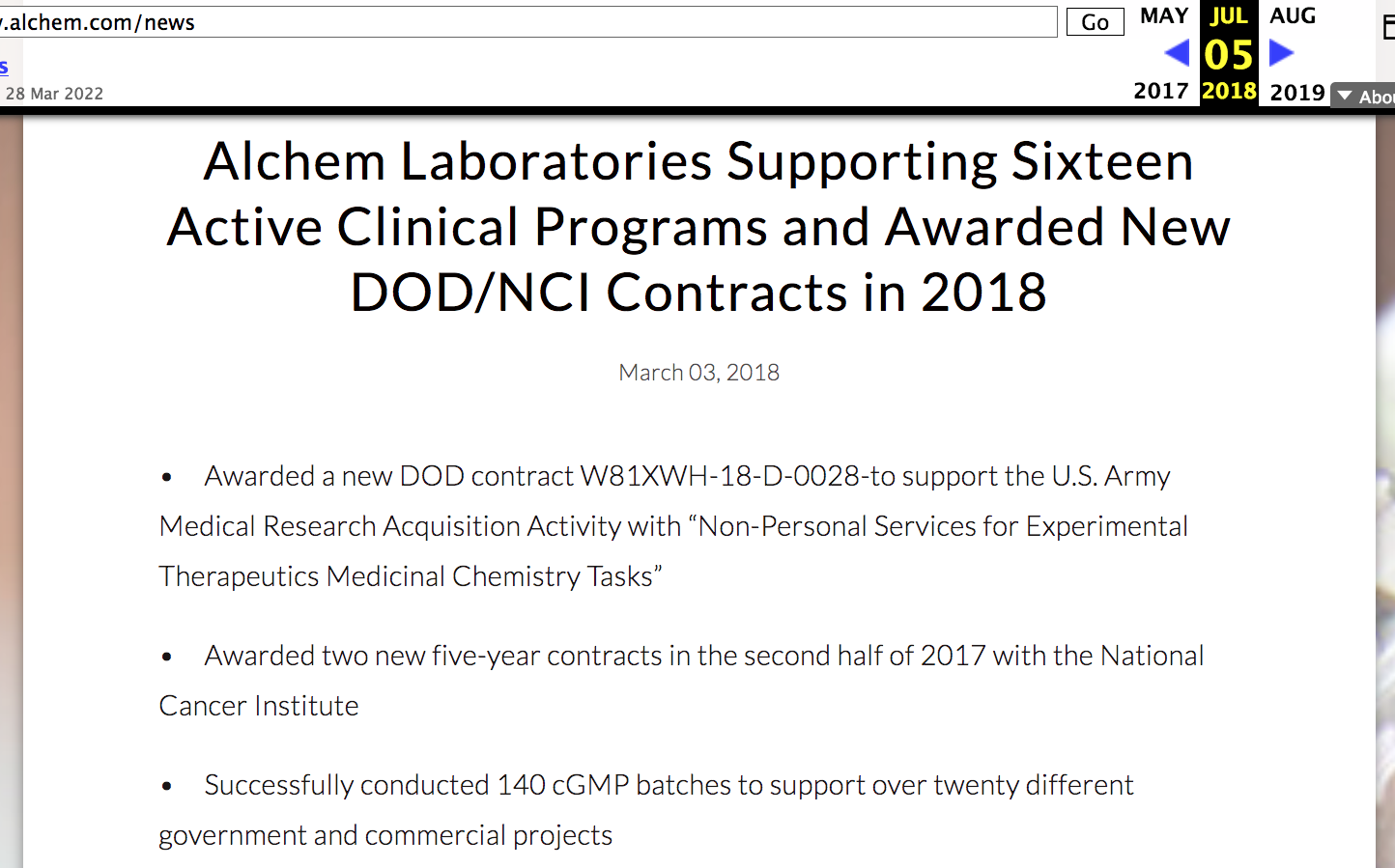
Task: Click the yellow 05 capture day
Action: (1229, 55)
